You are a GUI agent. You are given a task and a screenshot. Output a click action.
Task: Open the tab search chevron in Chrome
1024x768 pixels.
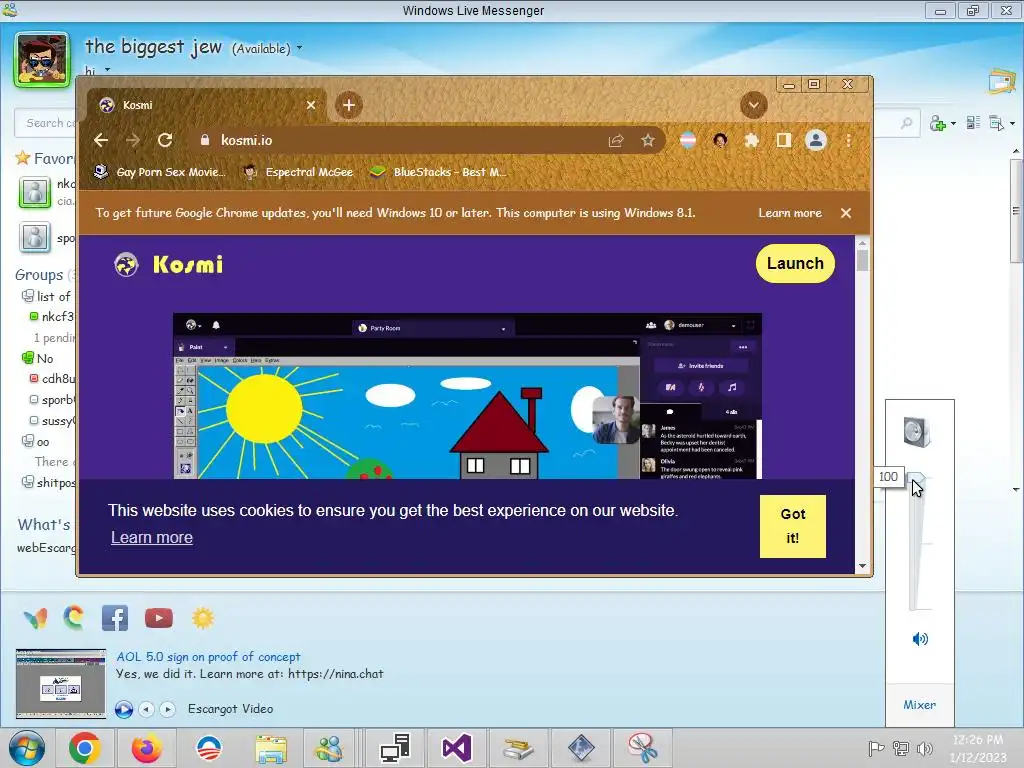[x=754, y=105]
